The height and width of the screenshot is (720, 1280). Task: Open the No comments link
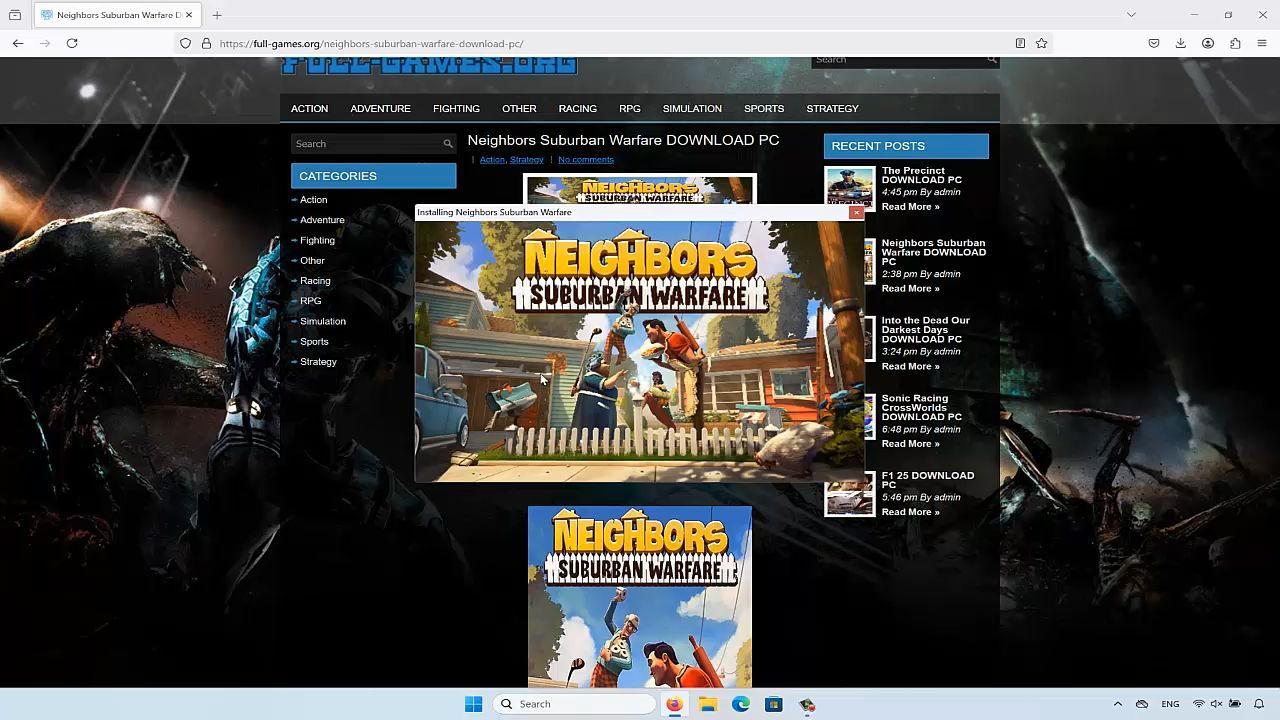tap(586, 160)
